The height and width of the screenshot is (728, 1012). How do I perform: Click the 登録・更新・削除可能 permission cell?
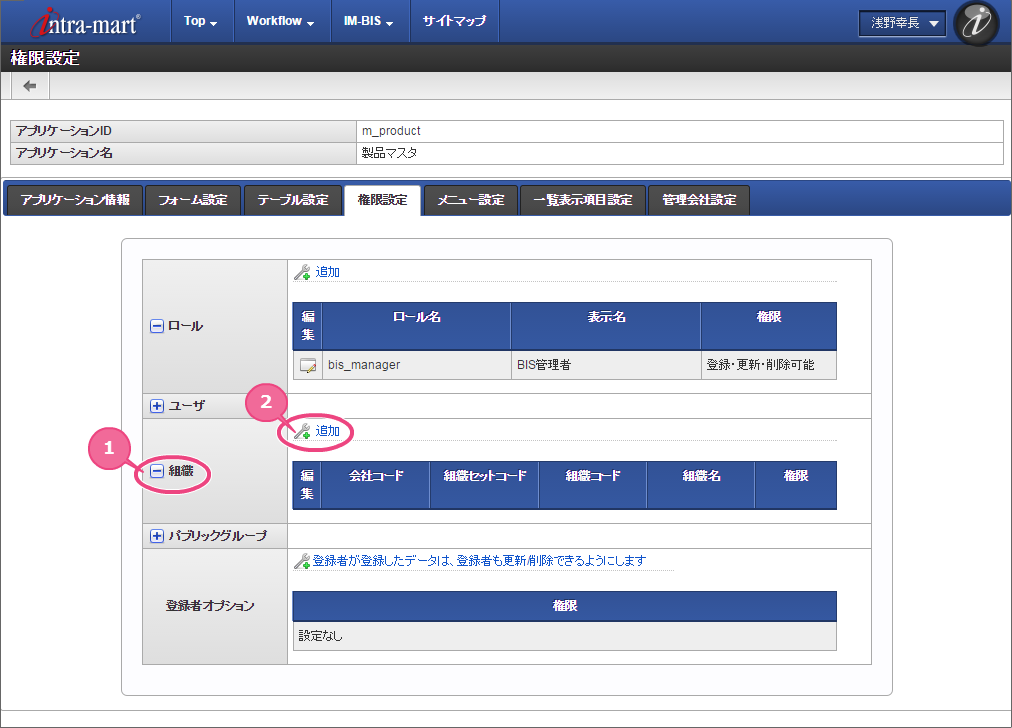(769, 365)
